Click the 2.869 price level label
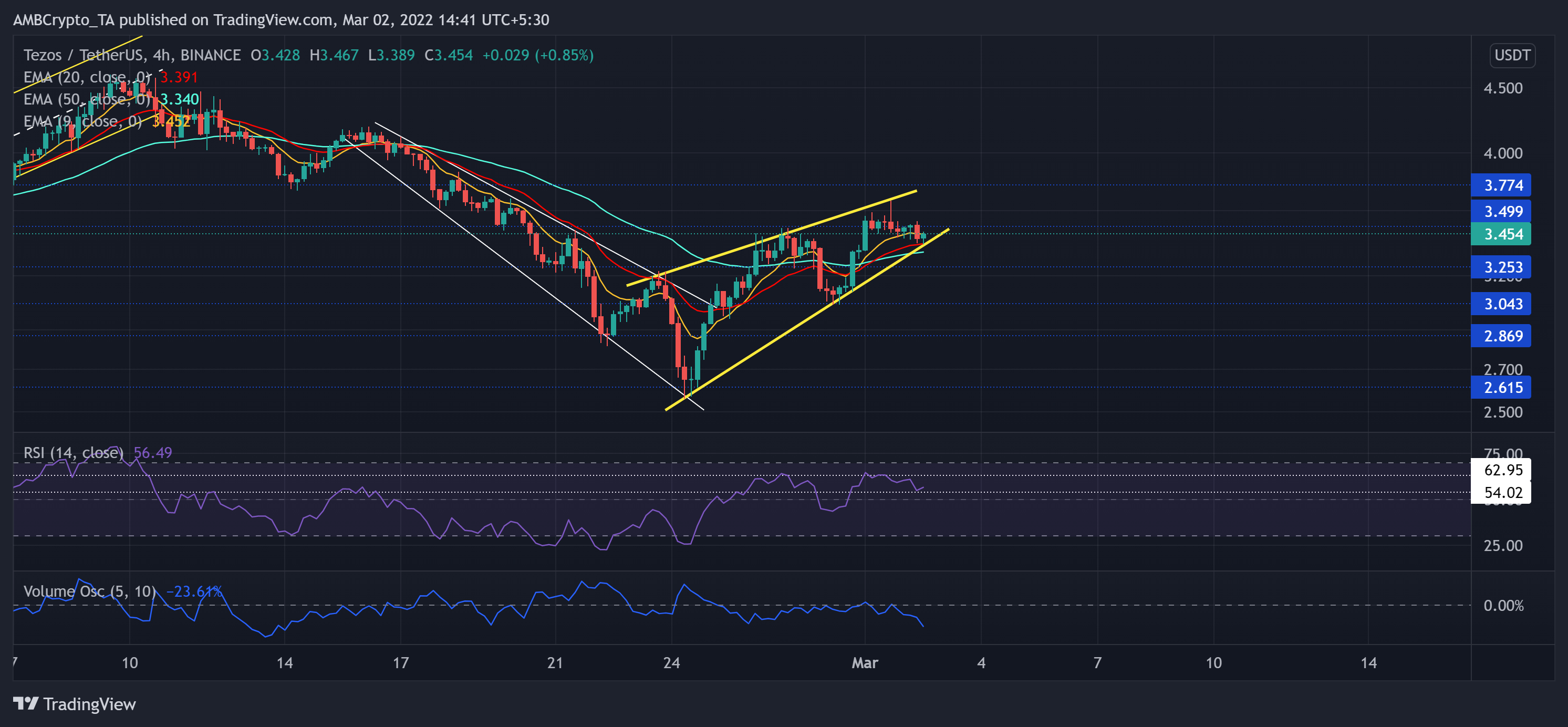This screenshot has width=1568, height=727. pyautogui.click(x=1500, y=336)
